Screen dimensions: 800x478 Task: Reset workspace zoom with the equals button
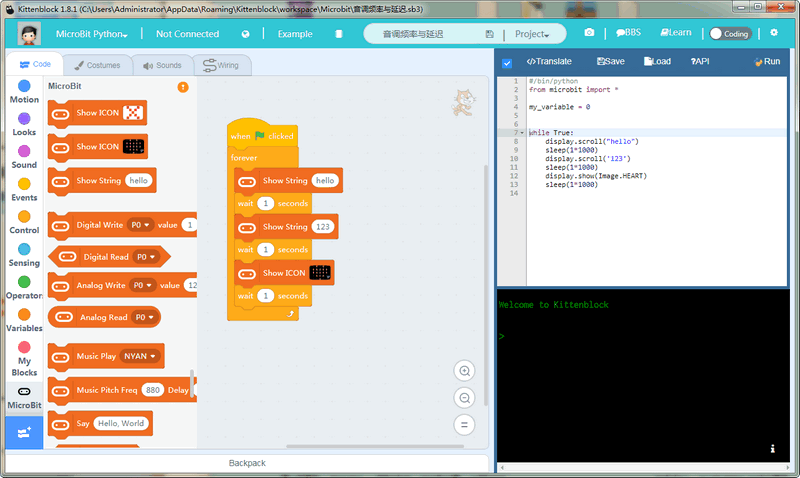464,424
